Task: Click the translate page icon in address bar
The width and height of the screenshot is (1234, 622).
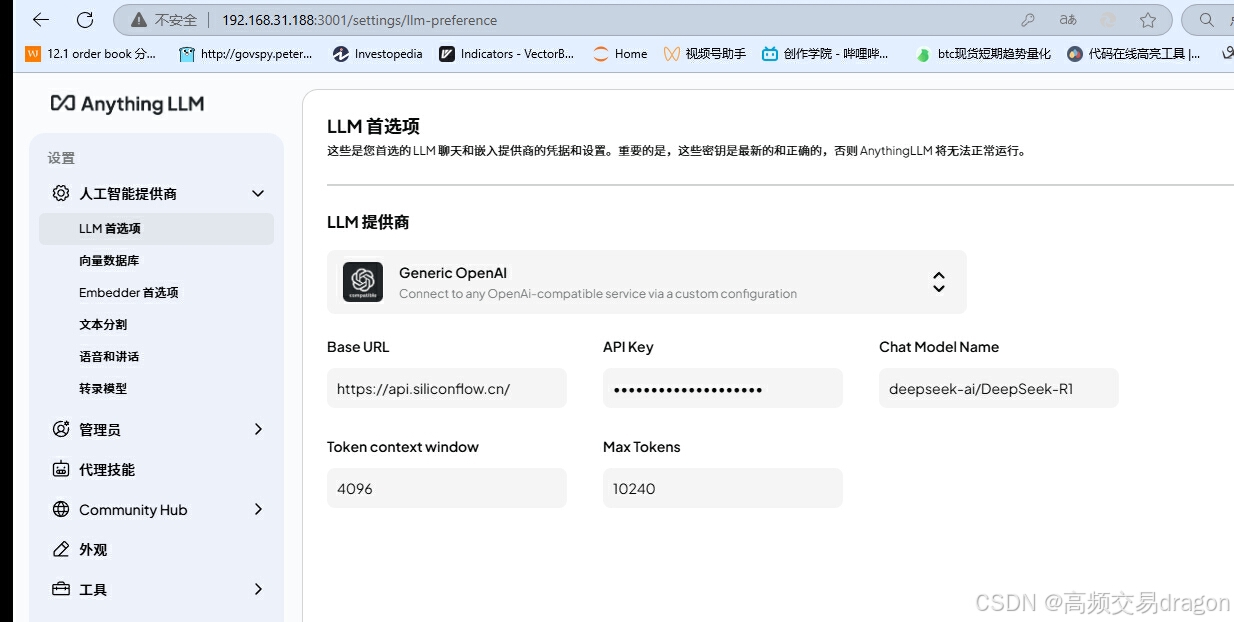Action: pyautogui.click(x=1068, y=20)
